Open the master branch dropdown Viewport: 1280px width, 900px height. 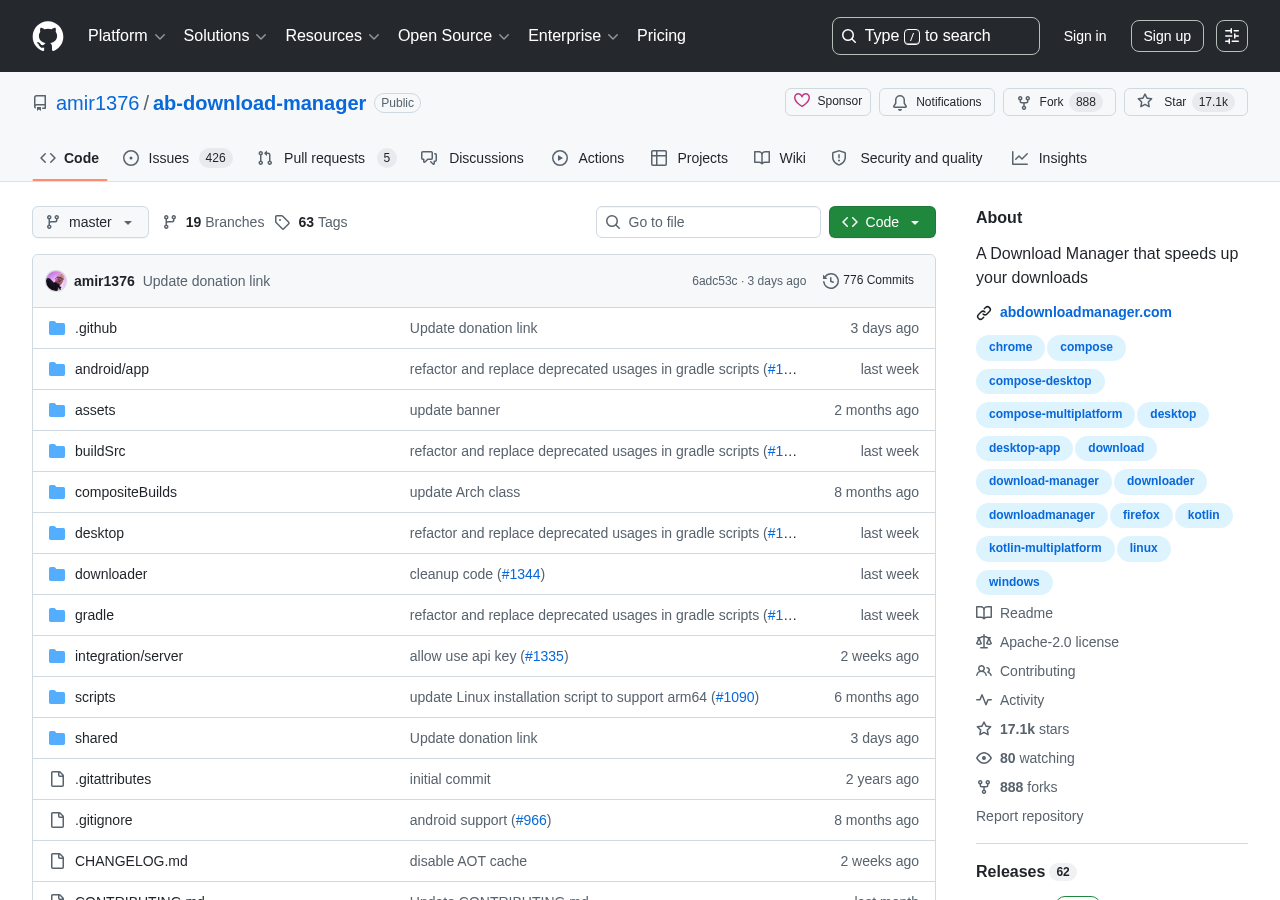coord(90,222)
